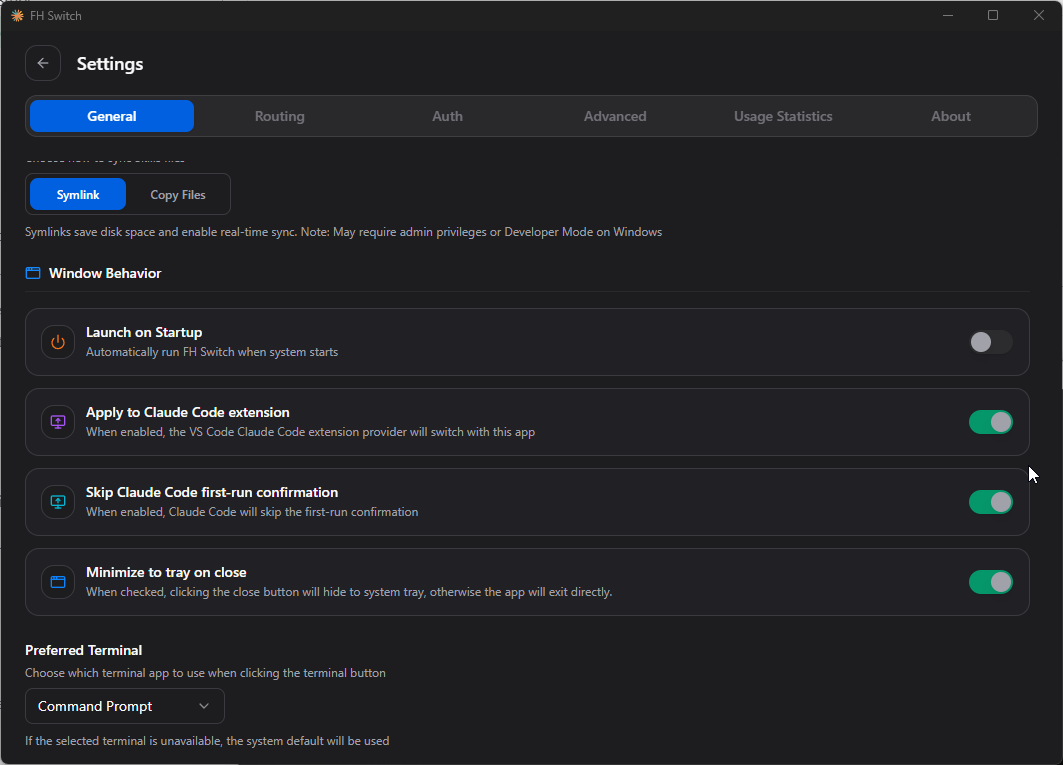Viewport: 1063px width, 765px height.
Task: Maximize the FH Switch window
Action: [x=993, y=16]
